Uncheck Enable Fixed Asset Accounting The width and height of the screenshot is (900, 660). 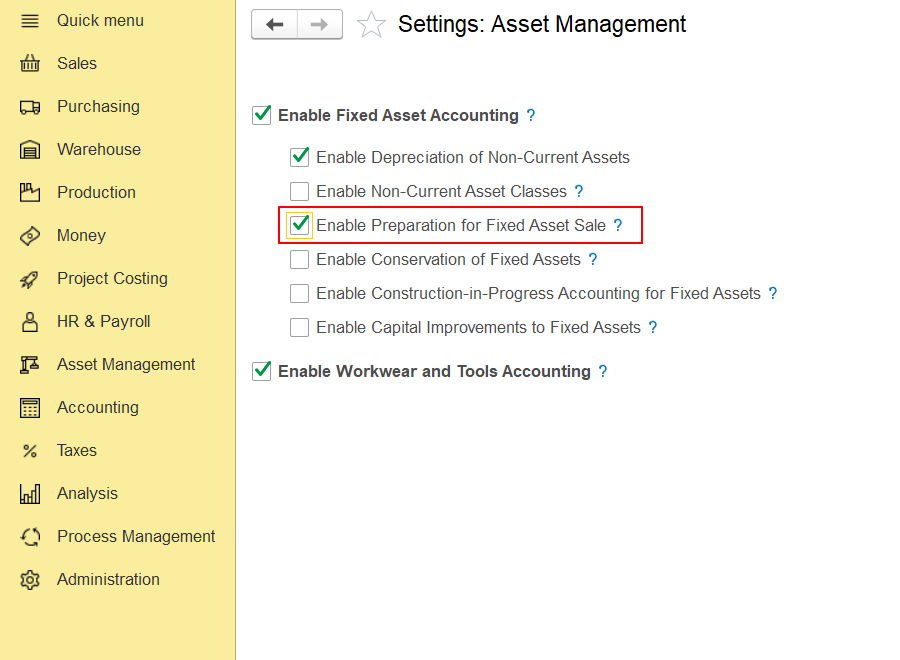point(262,115)
